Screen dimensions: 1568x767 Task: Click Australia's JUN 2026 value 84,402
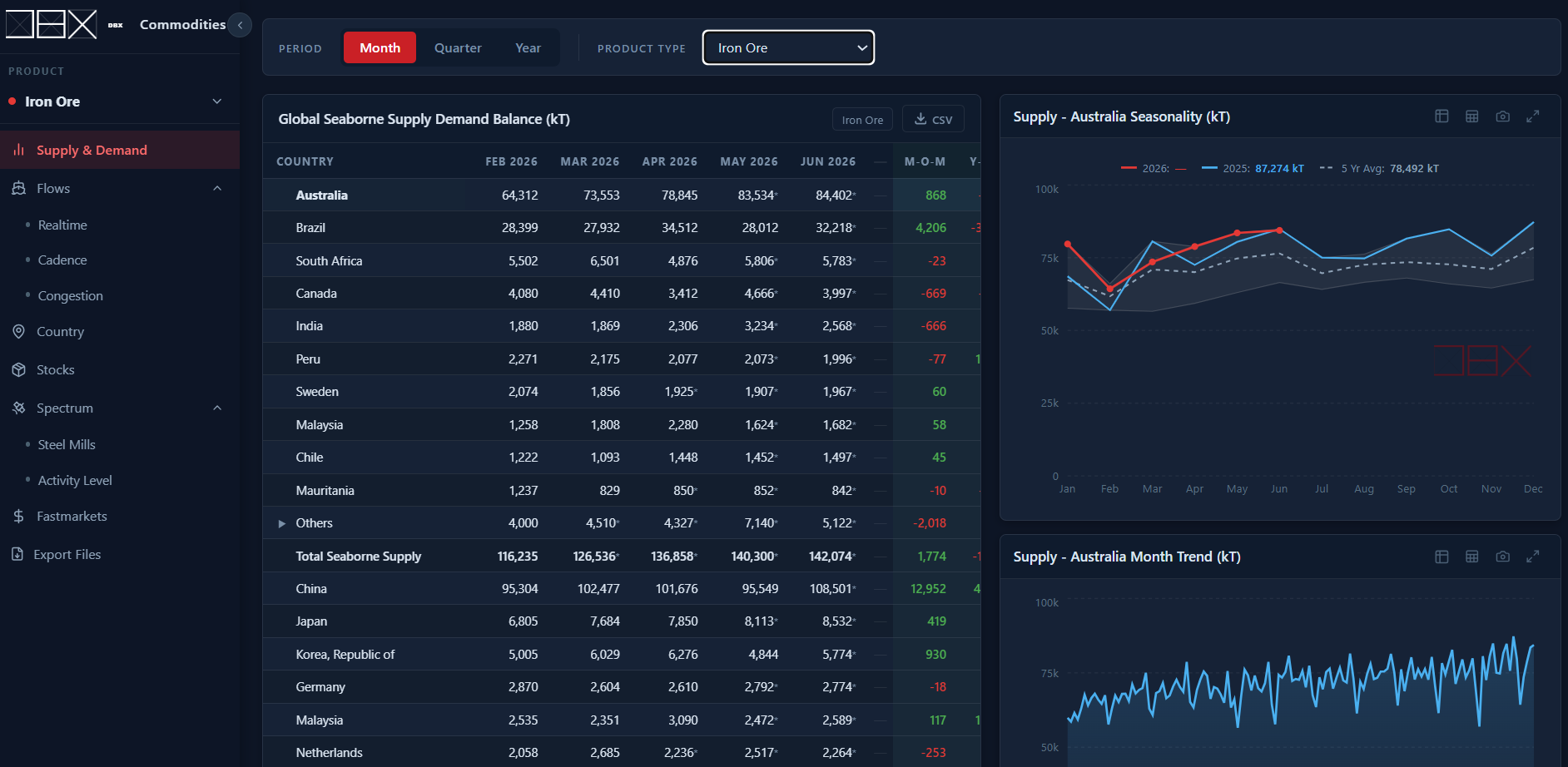(x=835, y=195)
